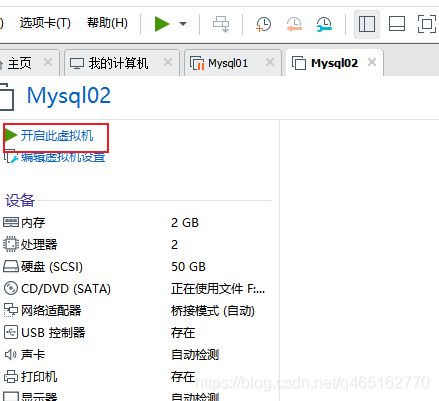The height and width of the screenshot is (401, 439).
Task: Click the monitor icon for 显示器
Action: 11,397
